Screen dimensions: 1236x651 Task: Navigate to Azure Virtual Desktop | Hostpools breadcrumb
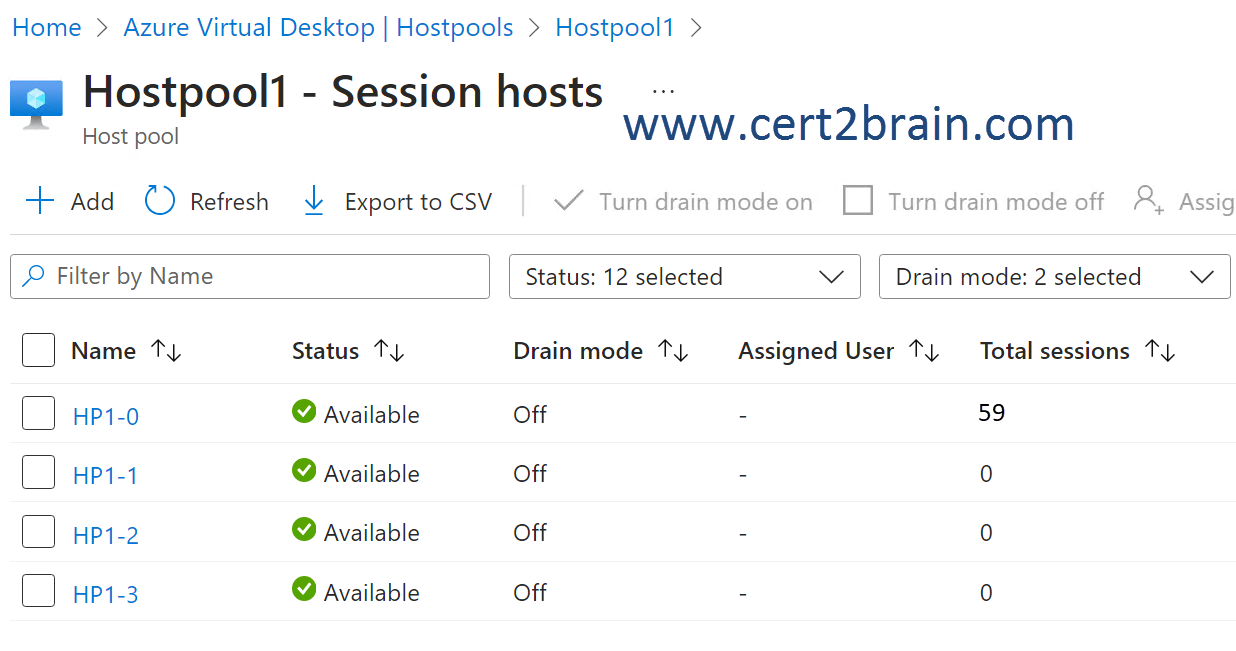(x=318, y=28)
